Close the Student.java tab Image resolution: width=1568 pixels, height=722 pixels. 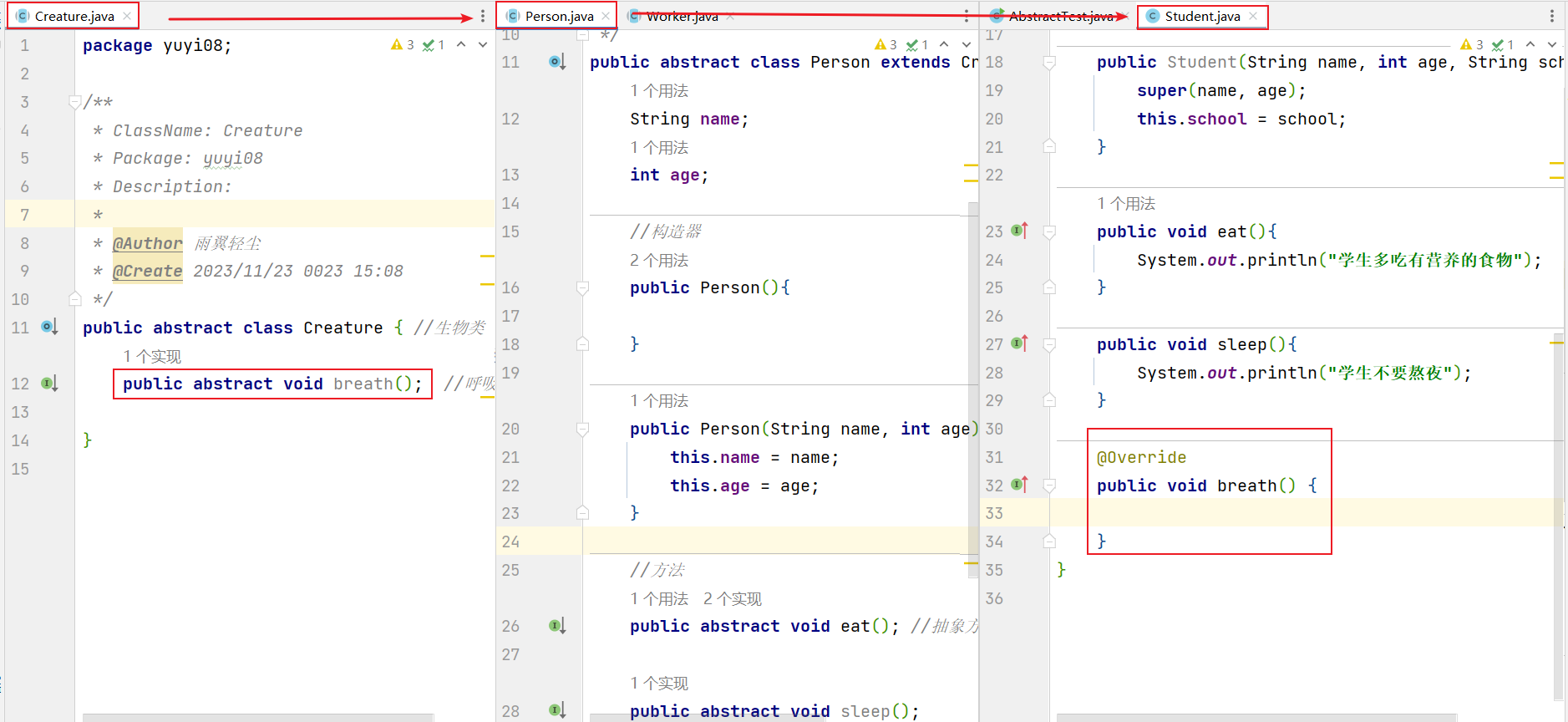[x=1253, y=16]
